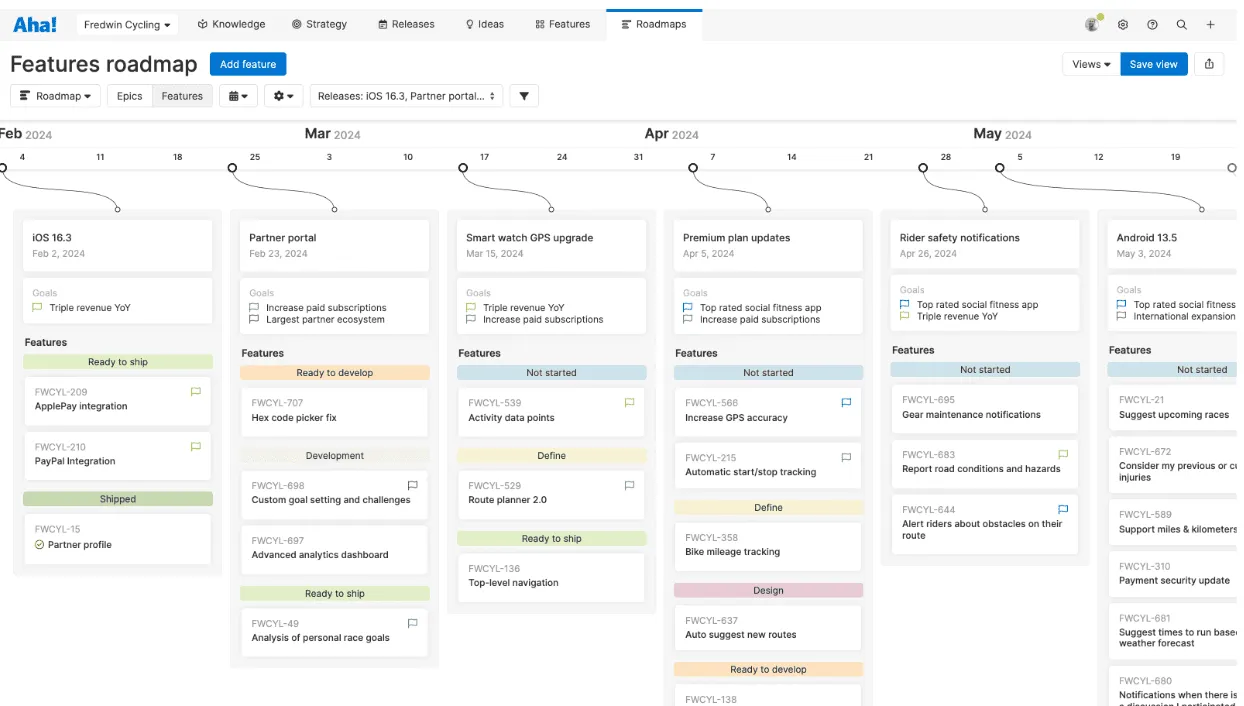Open search with magnifier icon
This screenshot has height=706, width=1244.
tap(1181, 24)
